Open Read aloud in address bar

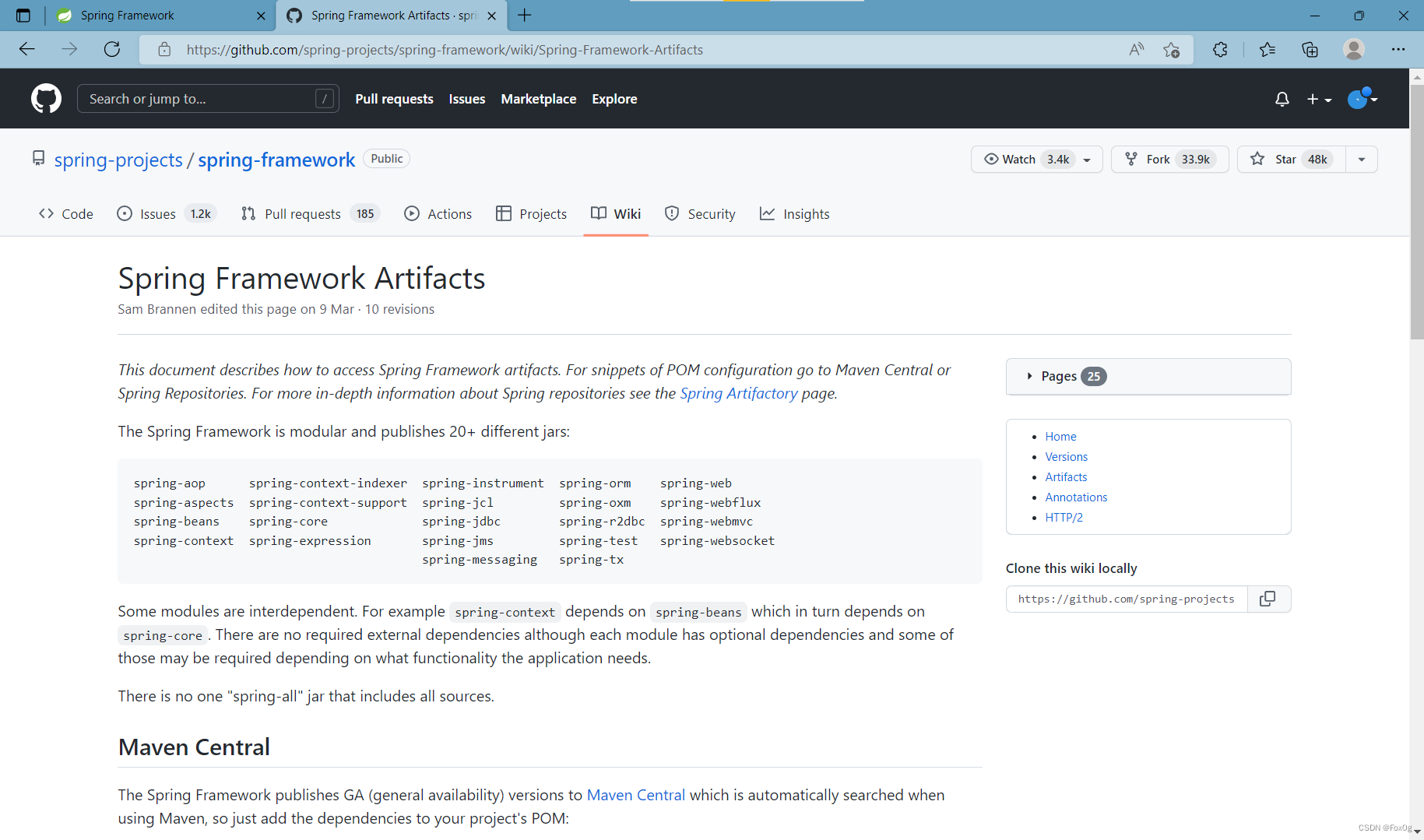[x=1137, y=50]
